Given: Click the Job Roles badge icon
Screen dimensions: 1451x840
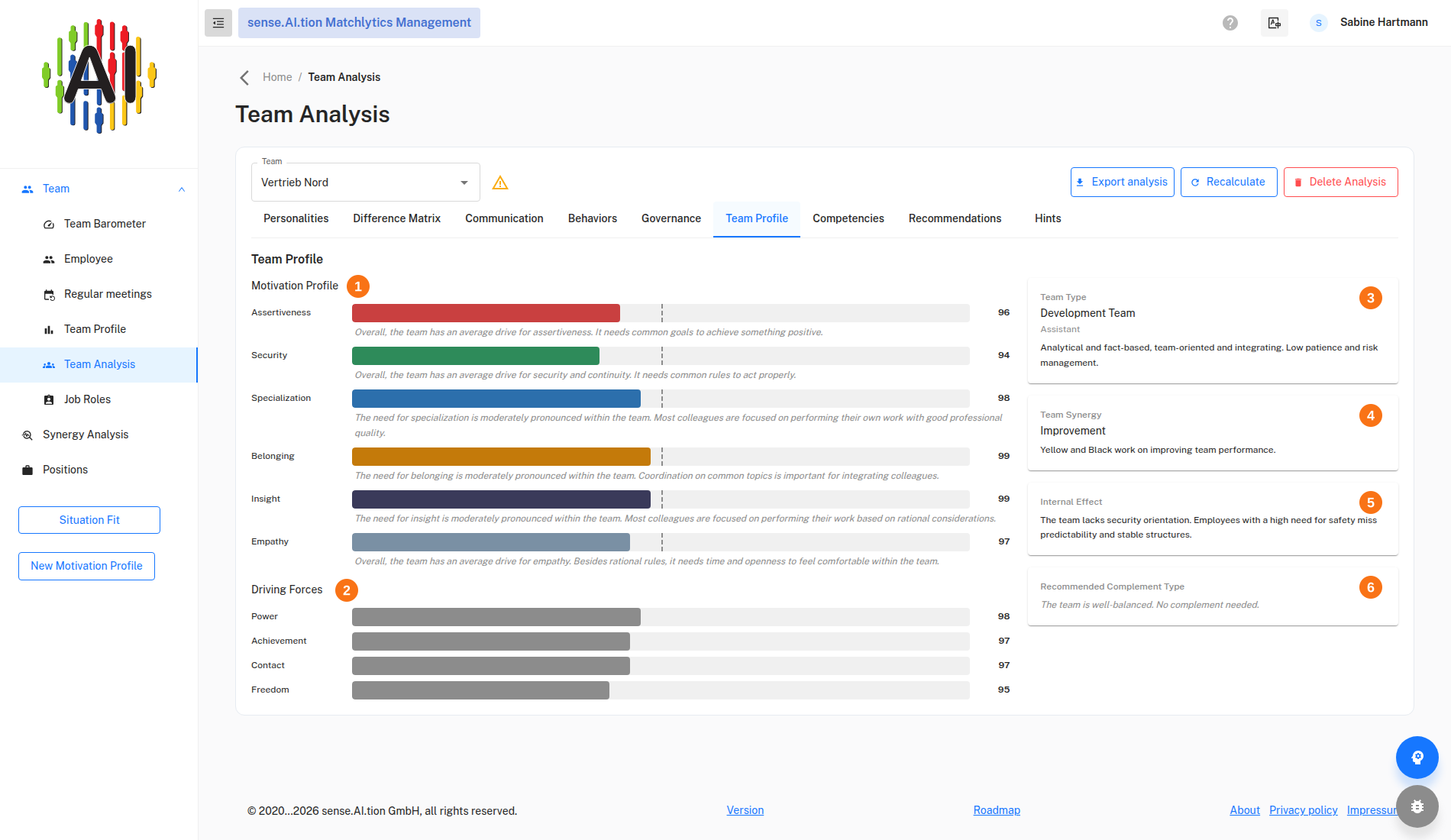Looking at the screenshot, I should (x=49, y=400).
